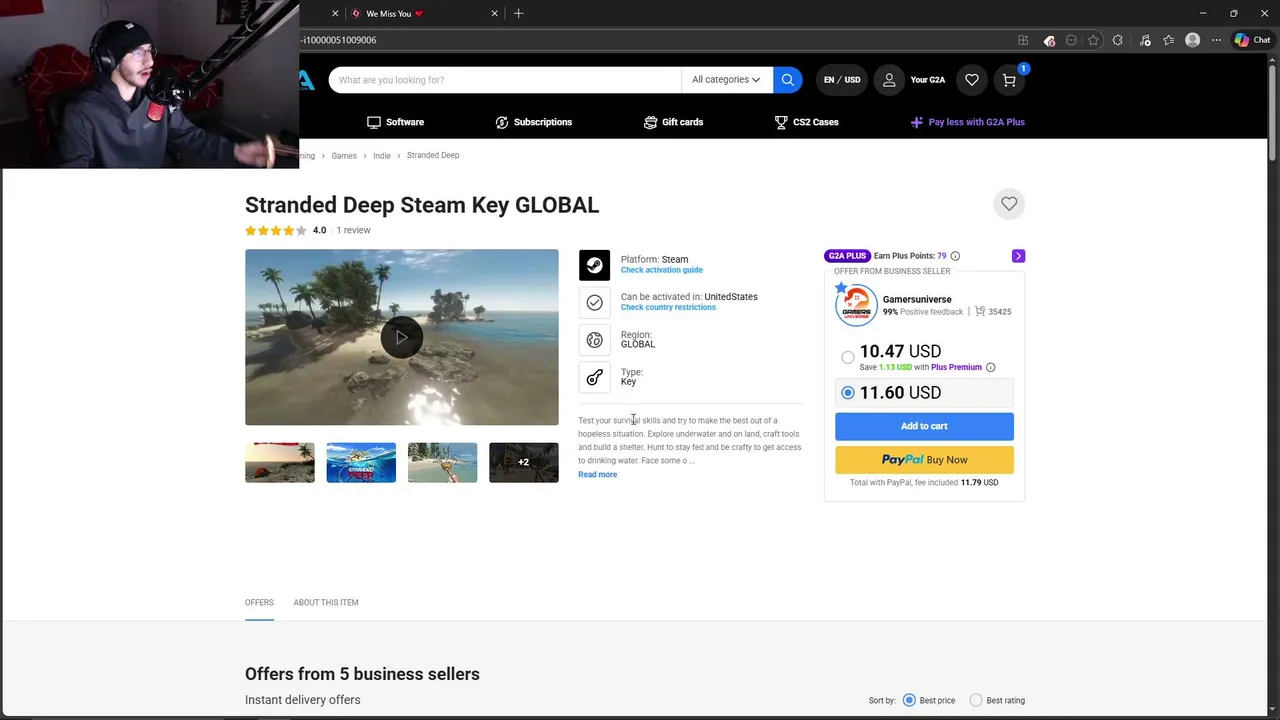Click the Plus Premium info icon
Viewport: 1280px width, 720px height.
(990, 367)
